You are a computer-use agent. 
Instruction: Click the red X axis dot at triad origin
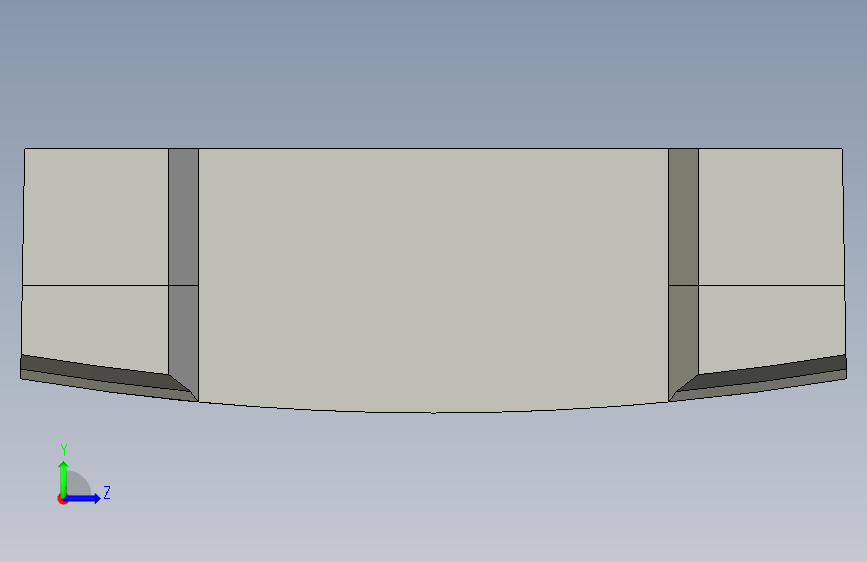(62, 499)
